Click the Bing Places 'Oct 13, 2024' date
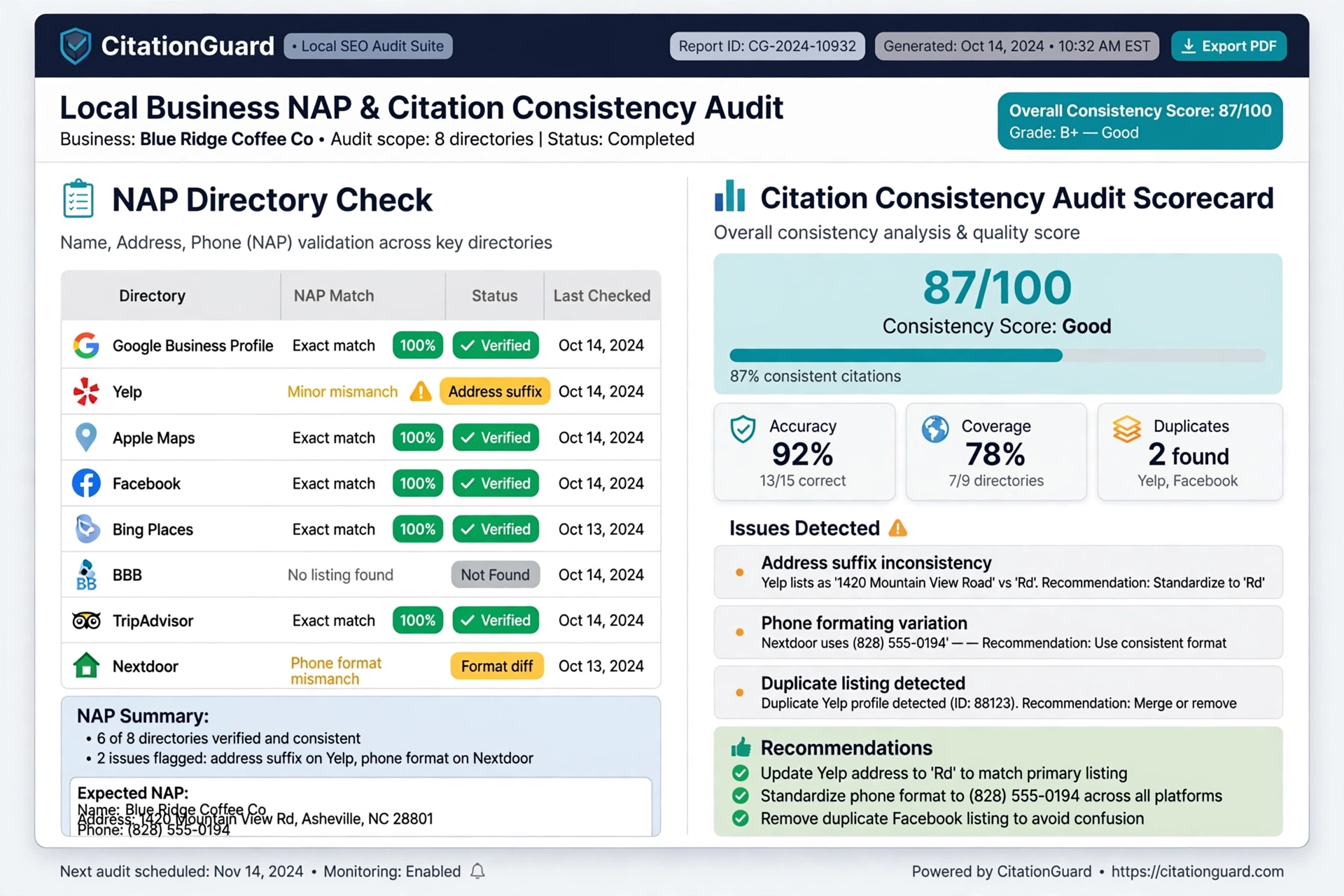The height and width of the screenshot is (896, 1344). (x=601, y=529)
